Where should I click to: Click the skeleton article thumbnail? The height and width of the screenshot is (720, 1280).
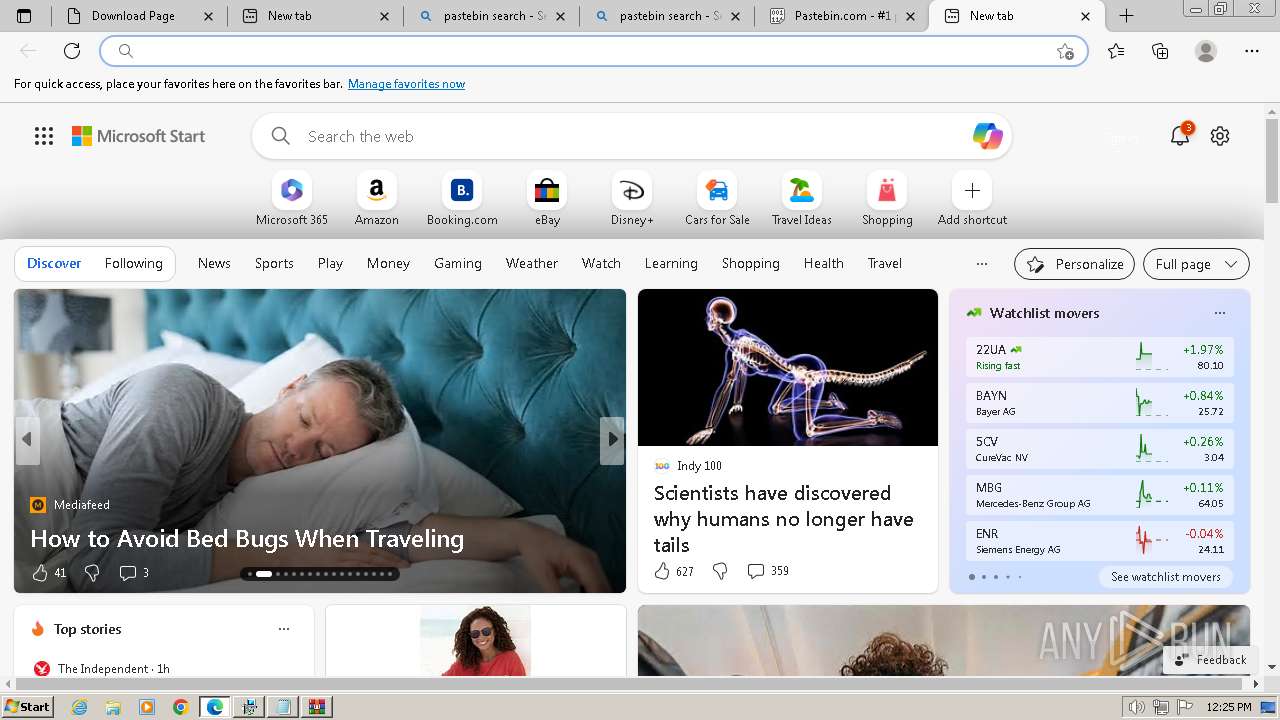pyautogui.click(x=788, y=367)
